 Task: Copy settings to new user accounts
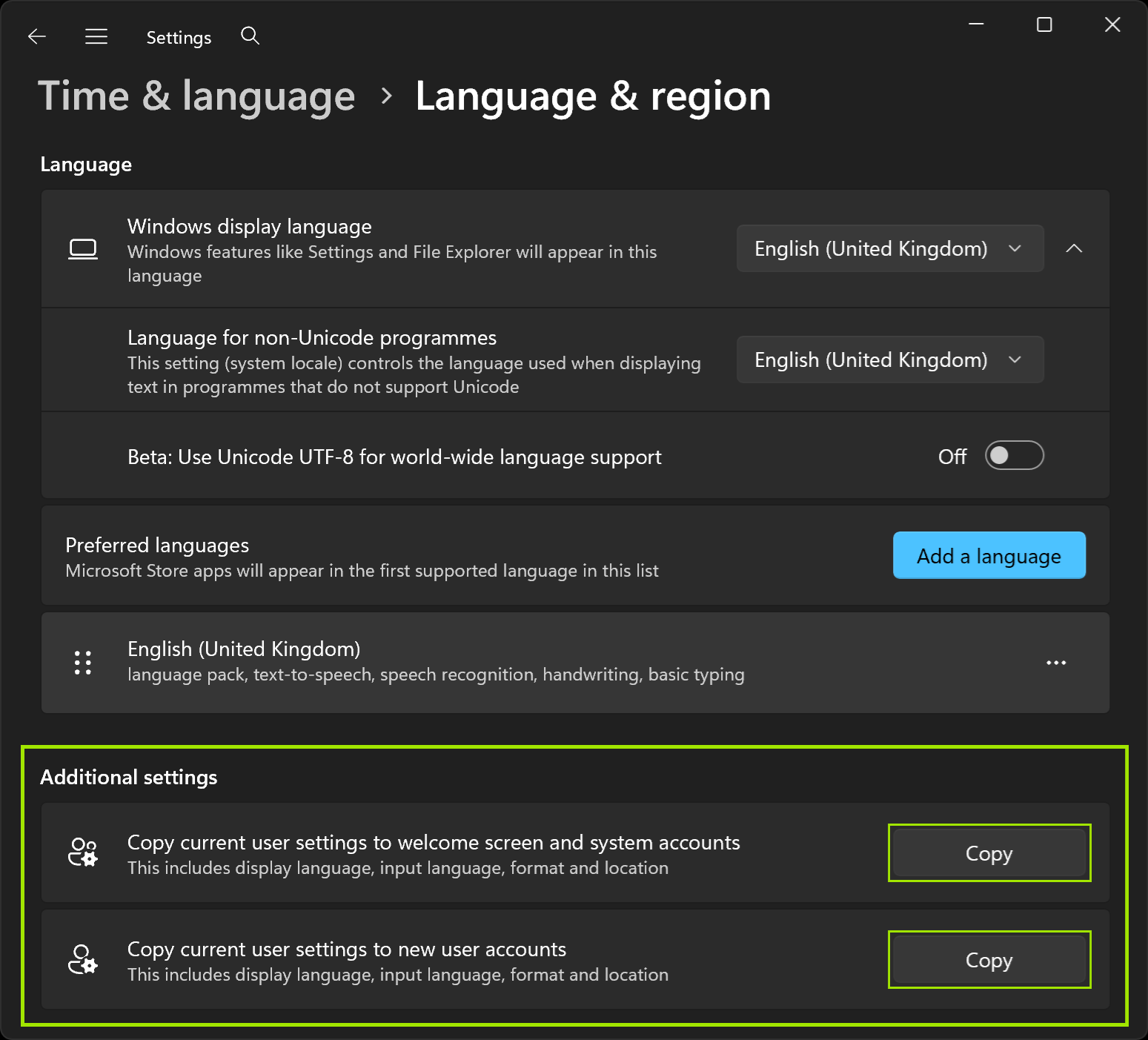point(989,959)
